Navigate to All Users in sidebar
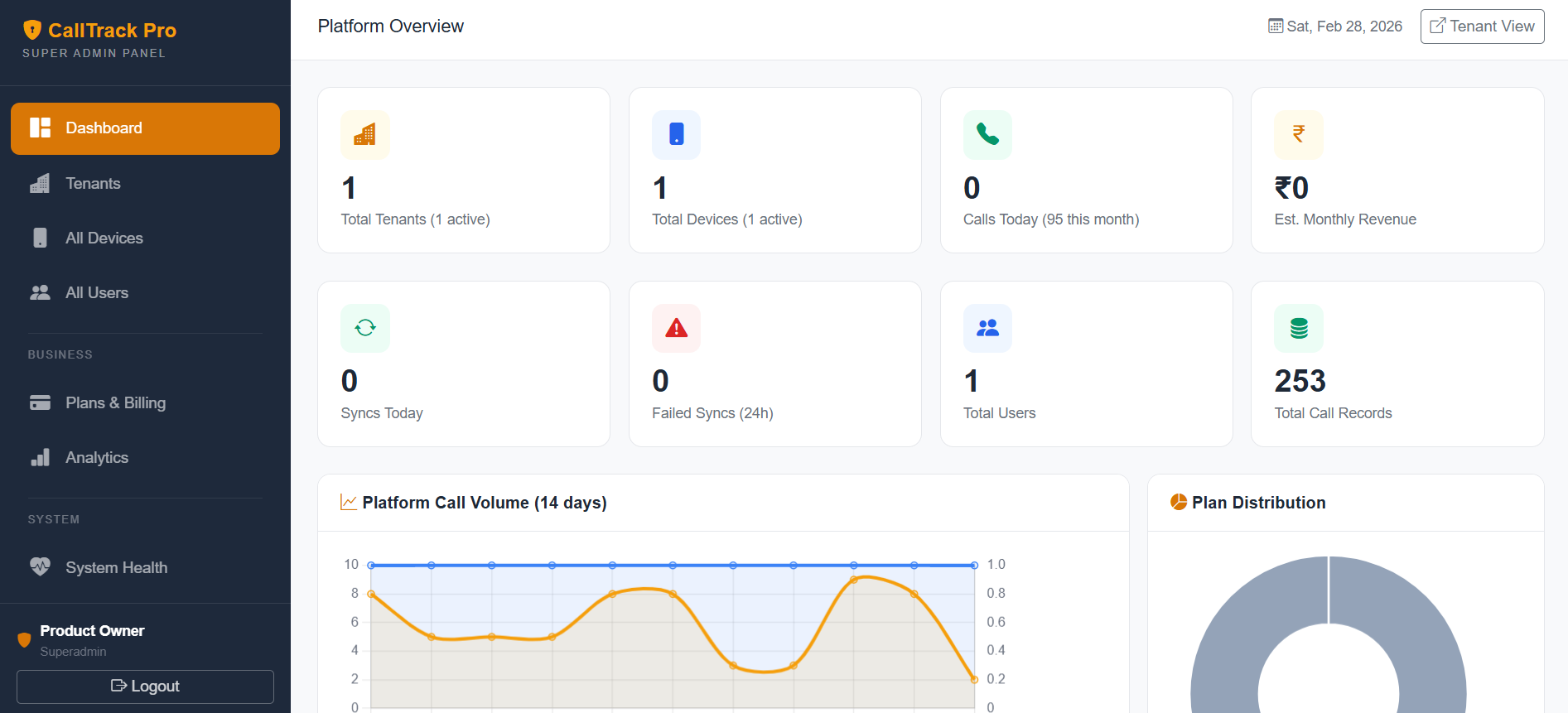 click(x=145, y=293)
